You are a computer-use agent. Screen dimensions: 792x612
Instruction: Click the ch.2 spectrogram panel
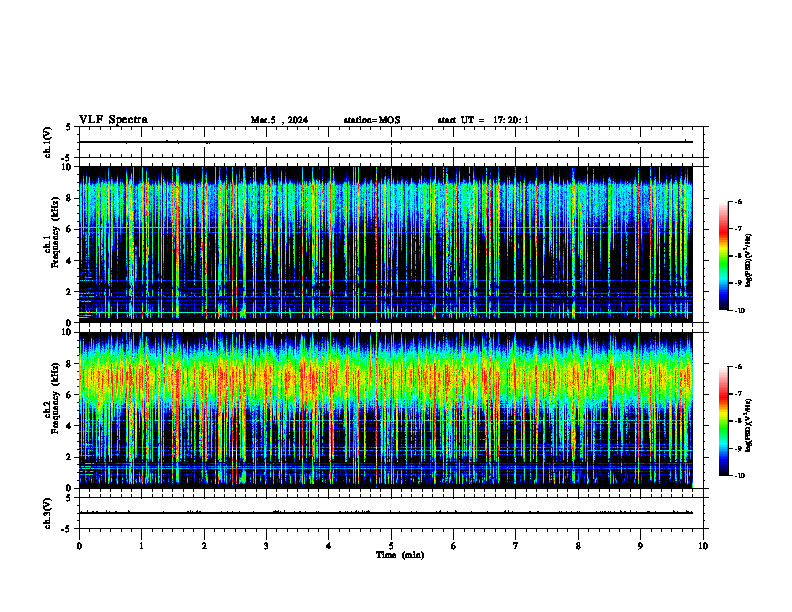click(x=386, y=410)
